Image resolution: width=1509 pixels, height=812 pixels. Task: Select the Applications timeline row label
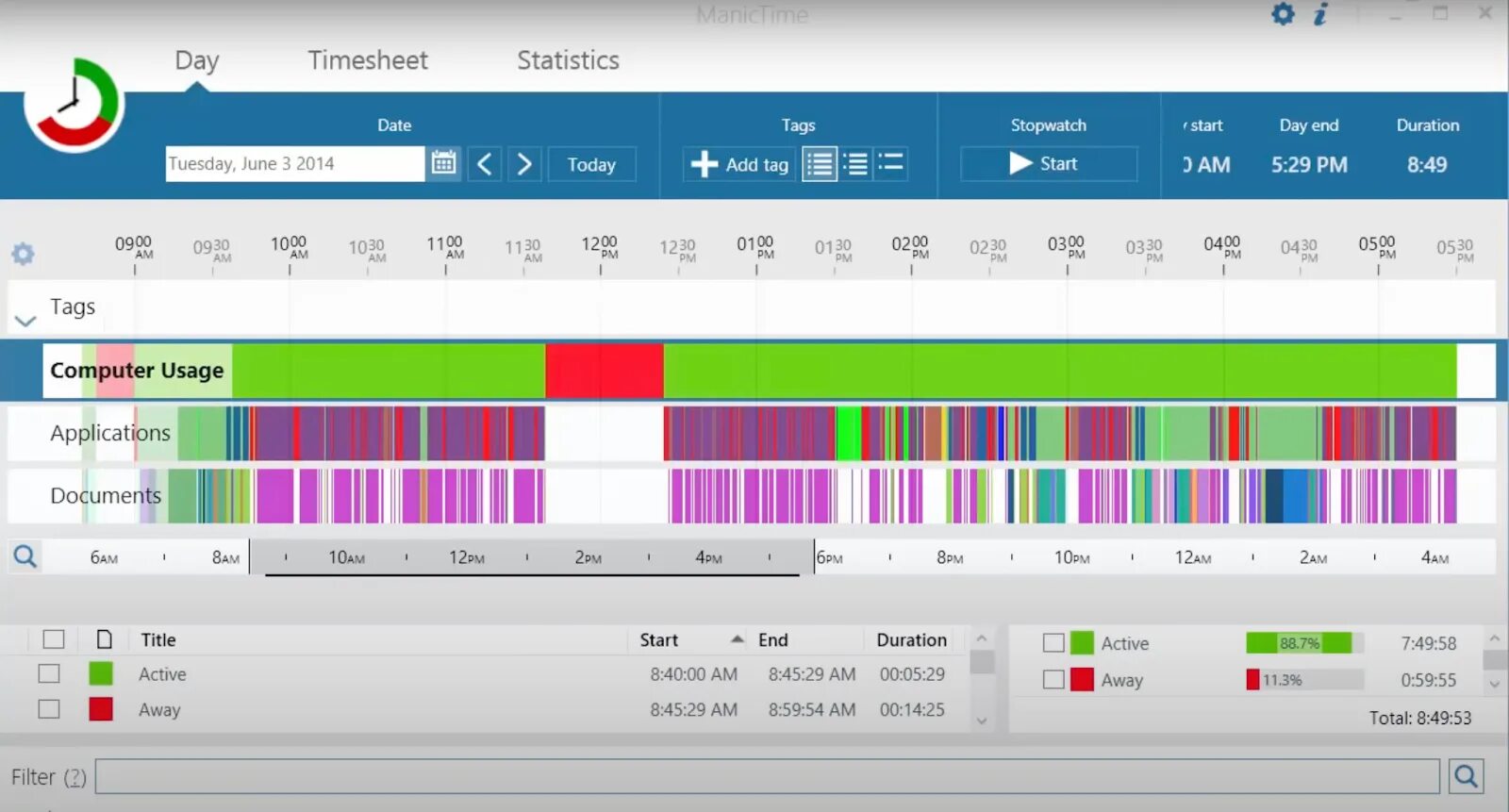point(110,433)
